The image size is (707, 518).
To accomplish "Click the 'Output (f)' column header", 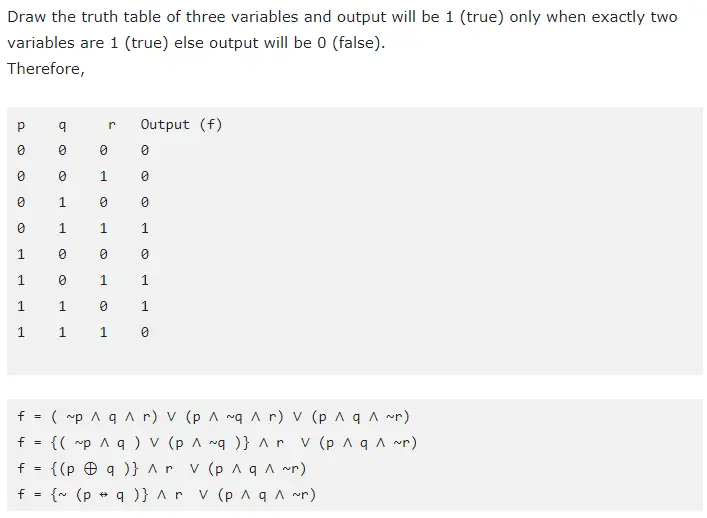I will pos(181,125).
